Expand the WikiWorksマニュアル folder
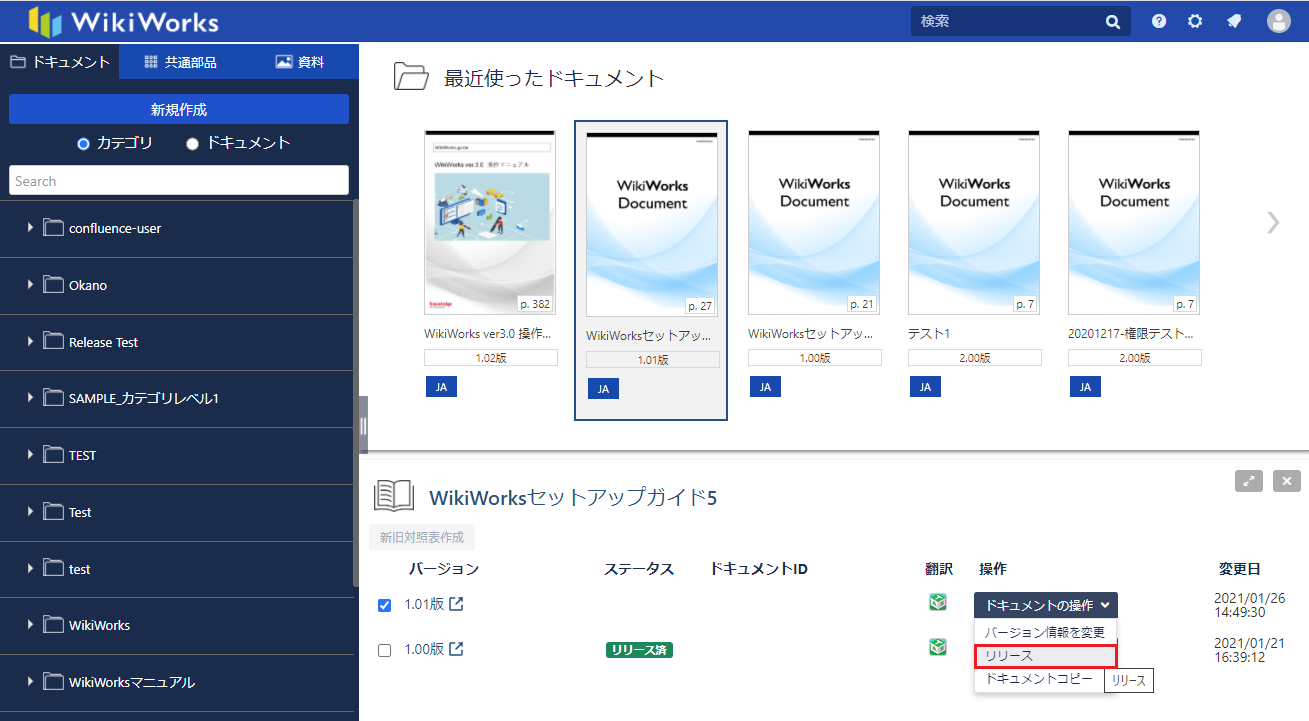 31,682
